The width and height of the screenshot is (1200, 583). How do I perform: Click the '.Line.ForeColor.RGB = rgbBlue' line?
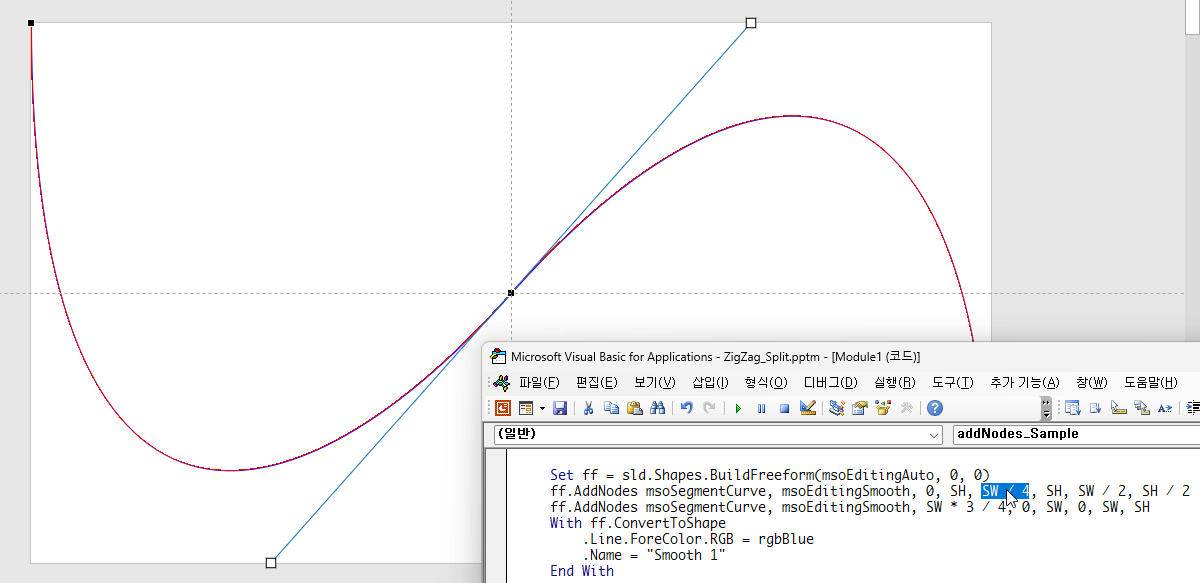(698, 539)
